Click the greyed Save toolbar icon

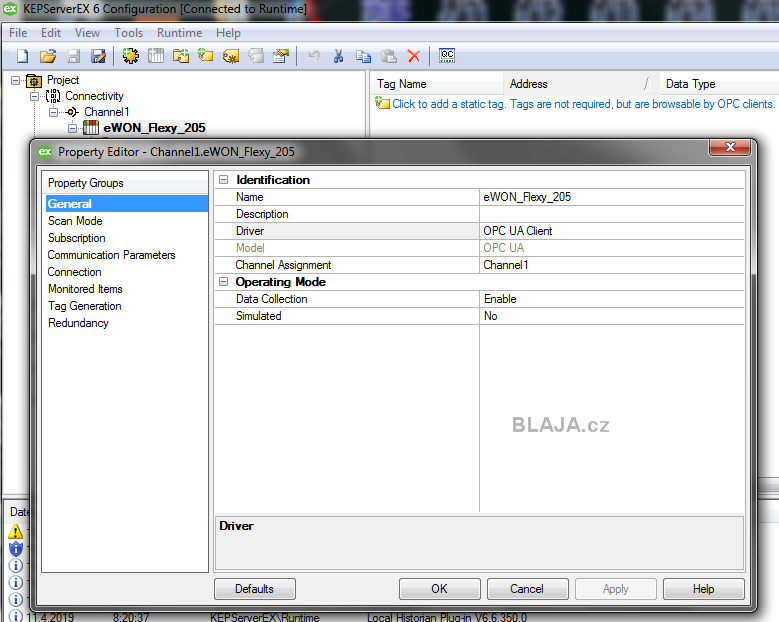tap(74, 56)
